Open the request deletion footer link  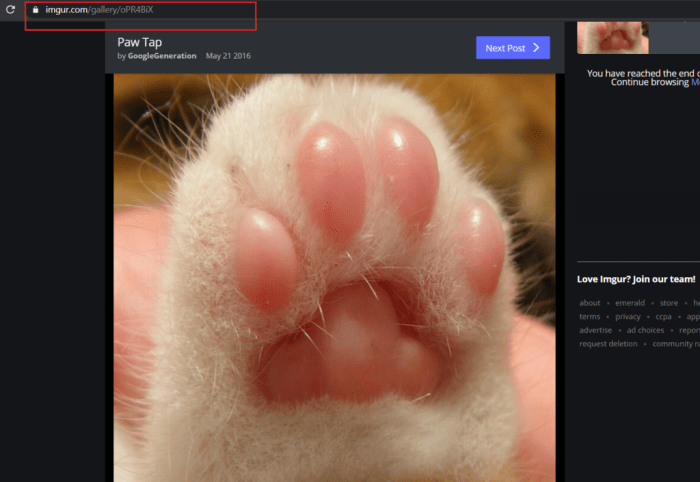point(608,344)
